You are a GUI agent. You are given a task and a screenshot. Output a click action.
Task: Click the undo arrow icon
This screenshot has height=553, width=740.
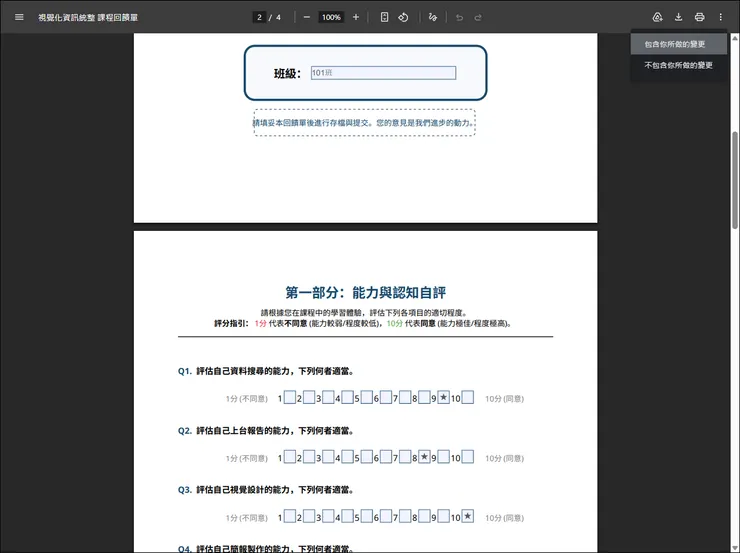459,17
